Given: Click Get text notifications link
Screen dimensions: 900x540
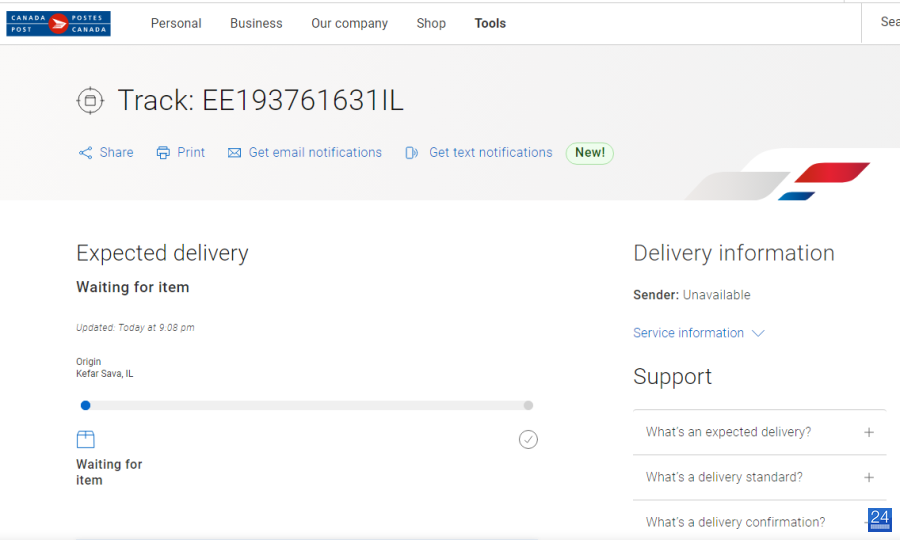Looking at the screenshot, I should pyautogui.click(x=491, y=153).
